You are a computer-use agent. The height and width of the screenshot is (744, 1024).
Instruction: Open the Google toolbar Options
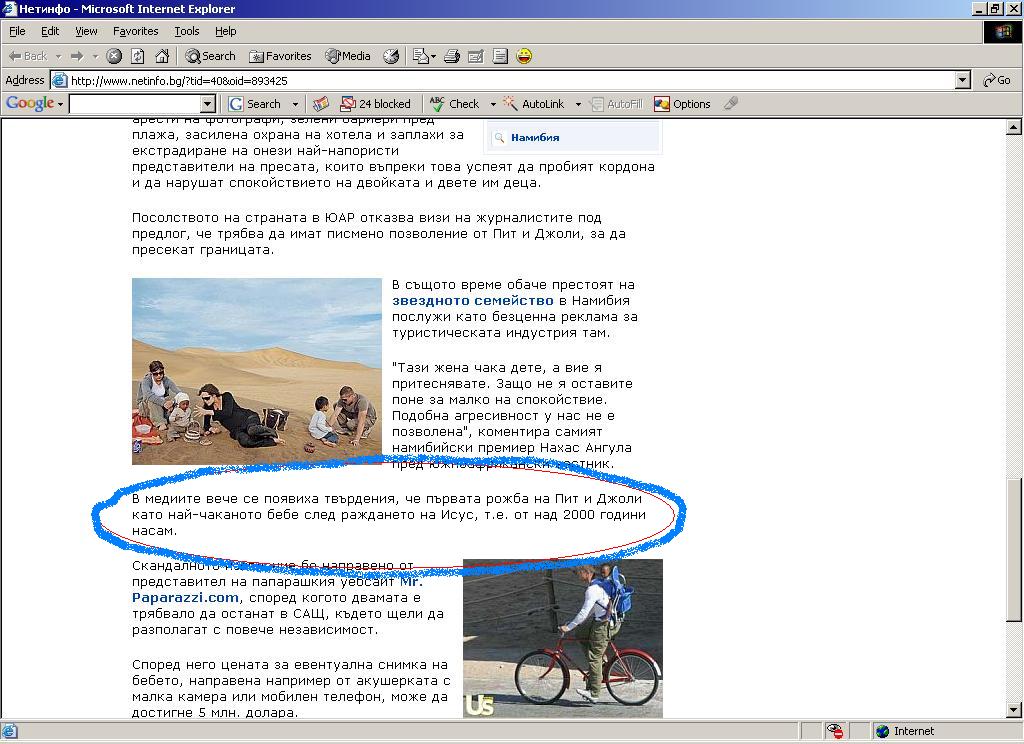coord(682,104)
